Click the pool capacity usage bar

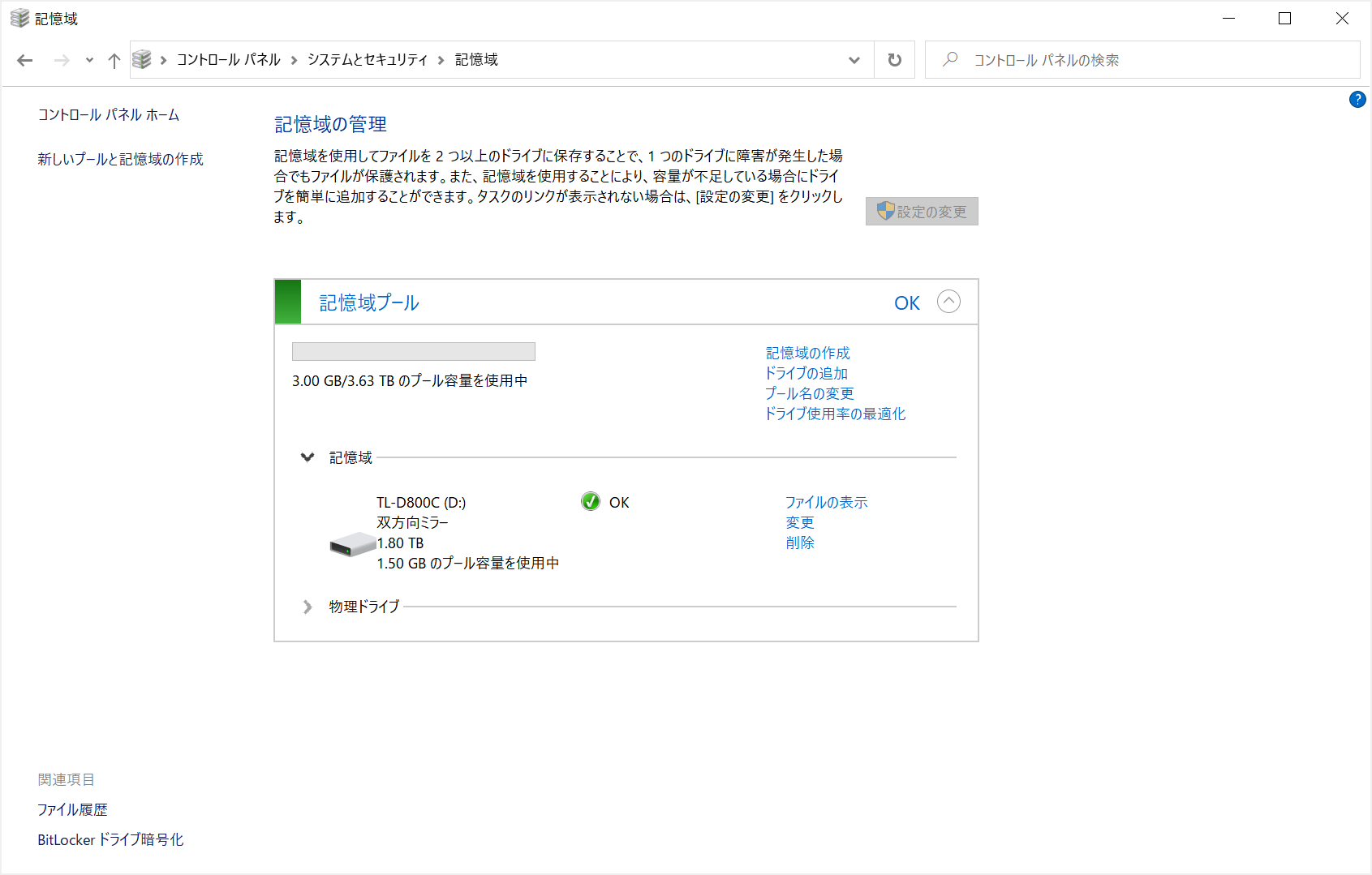click(413, 351)
